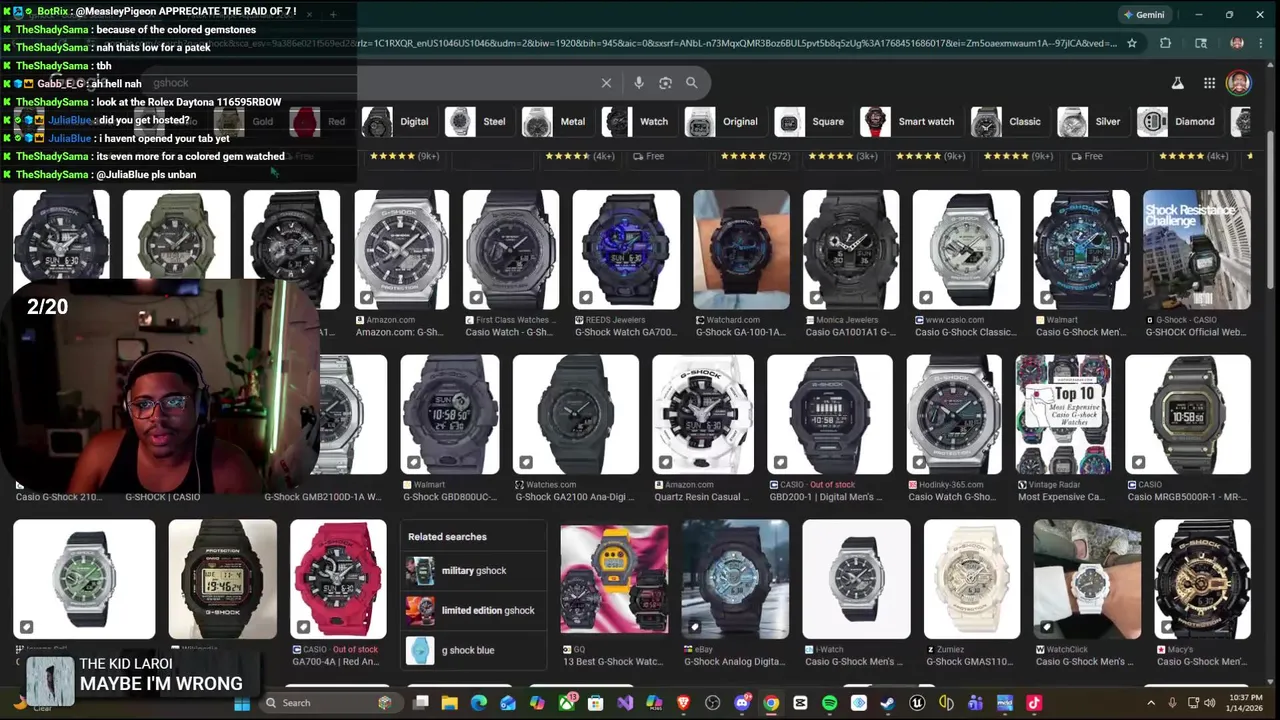This screenshot has width=1280, height=720.
Task: Open Search Labs flask icon
Action: pyautogui.click(x=1177, y=83)
